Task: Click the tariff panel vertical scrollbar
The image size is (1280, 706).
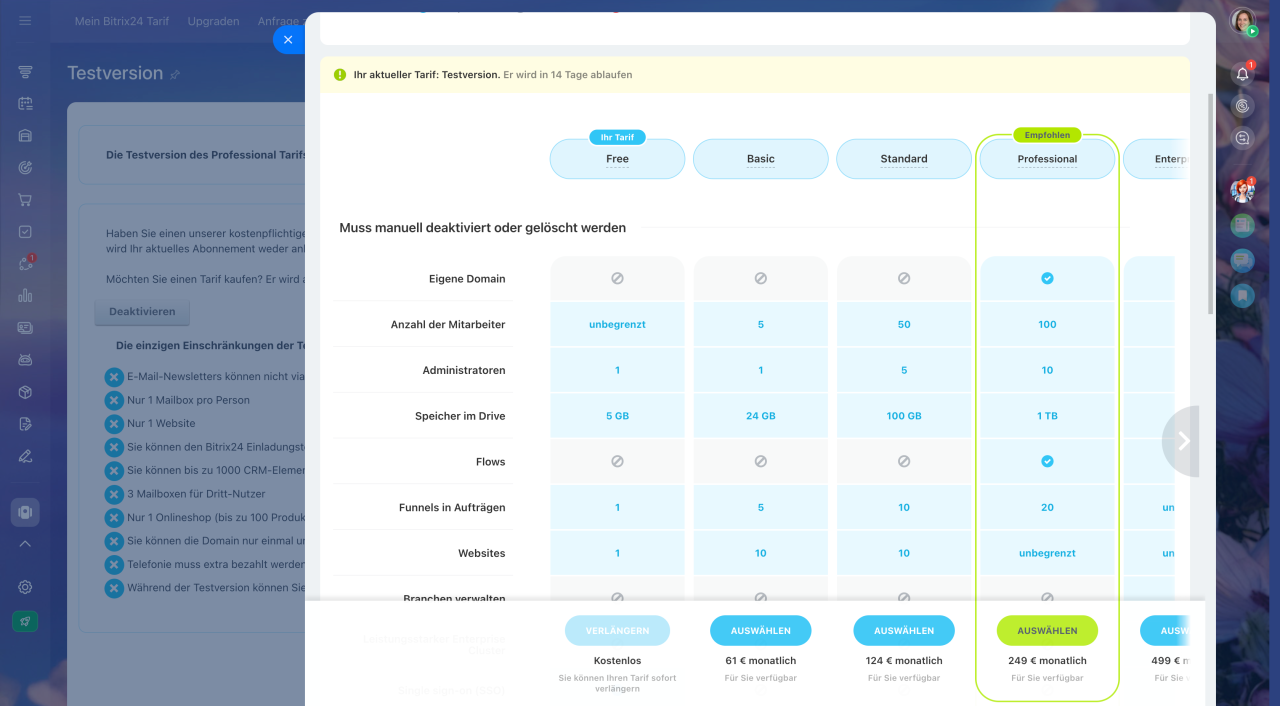Action: [x=1212, y=203]
